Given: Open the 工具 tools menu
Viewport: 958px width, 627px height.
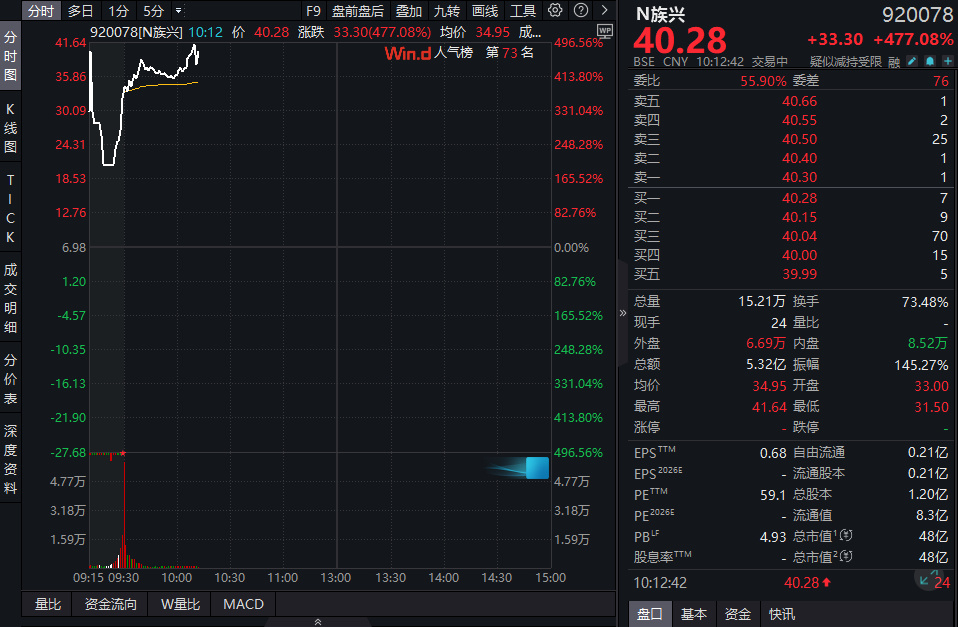Looking at the screenshot, I should 523,11.
